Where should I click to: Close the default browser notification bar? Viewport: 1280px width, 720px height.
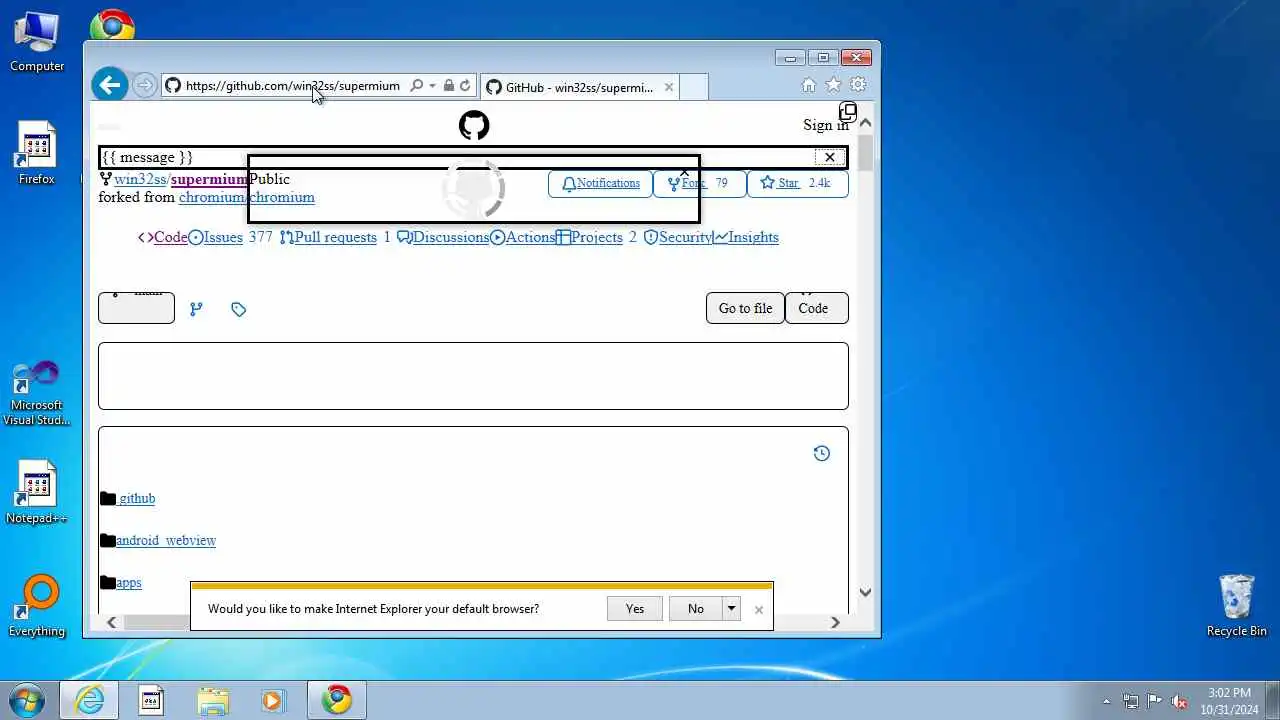tap(758, 609)
